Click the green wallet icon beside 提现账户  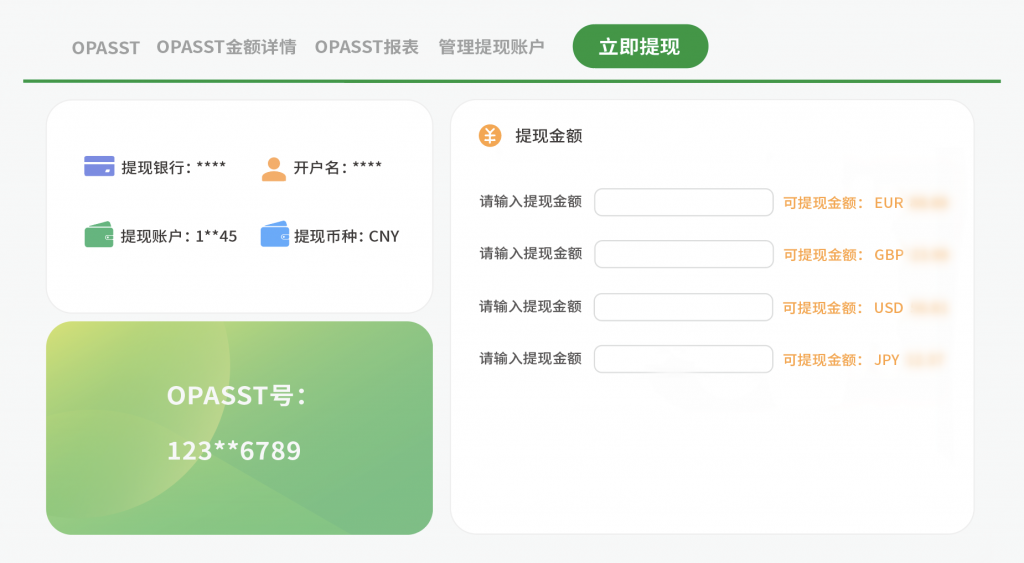(x=99, y=234)
